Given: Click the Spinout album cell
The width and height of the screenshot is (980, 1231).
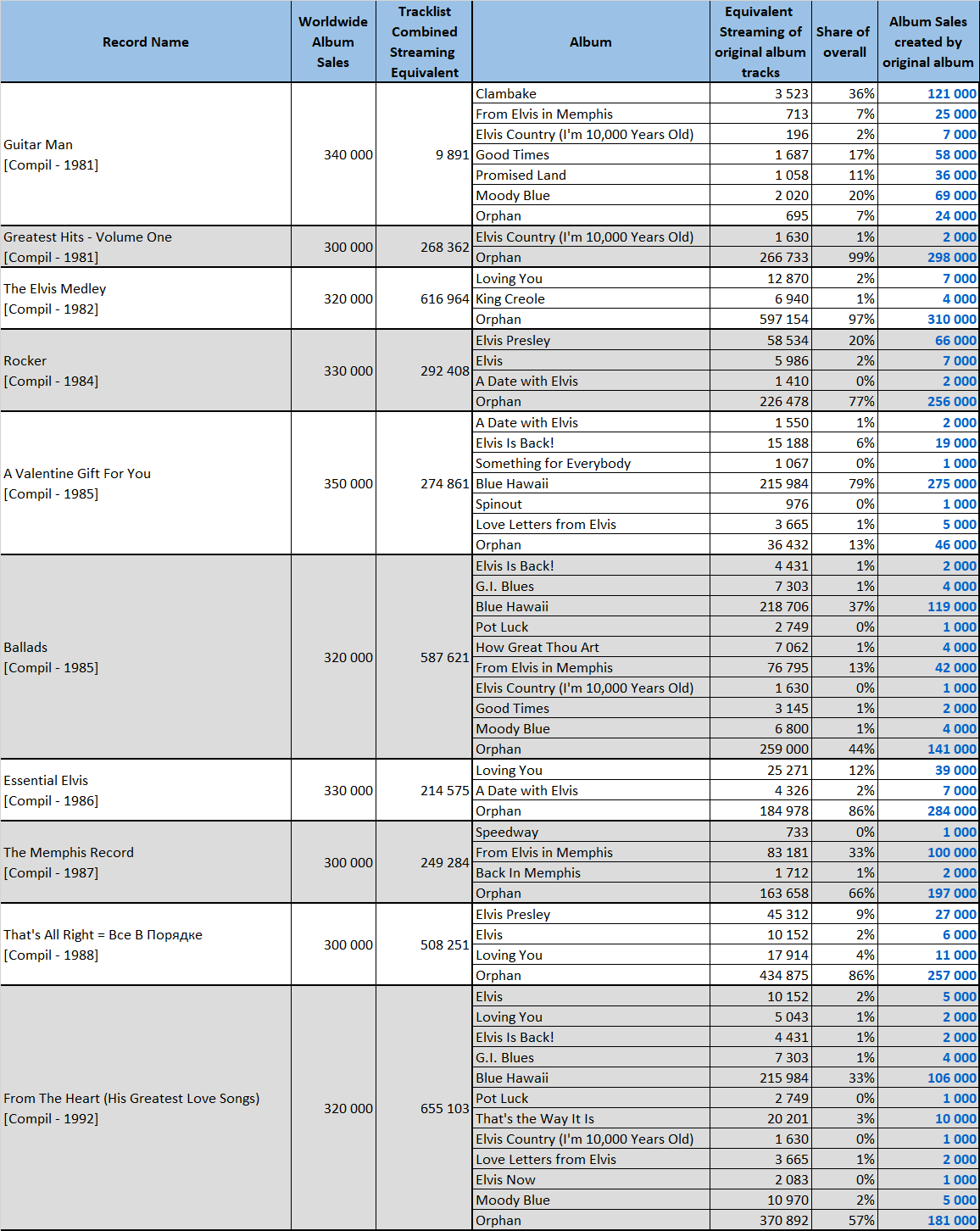Looking at the screenshot, I should (x=591, y=504).
